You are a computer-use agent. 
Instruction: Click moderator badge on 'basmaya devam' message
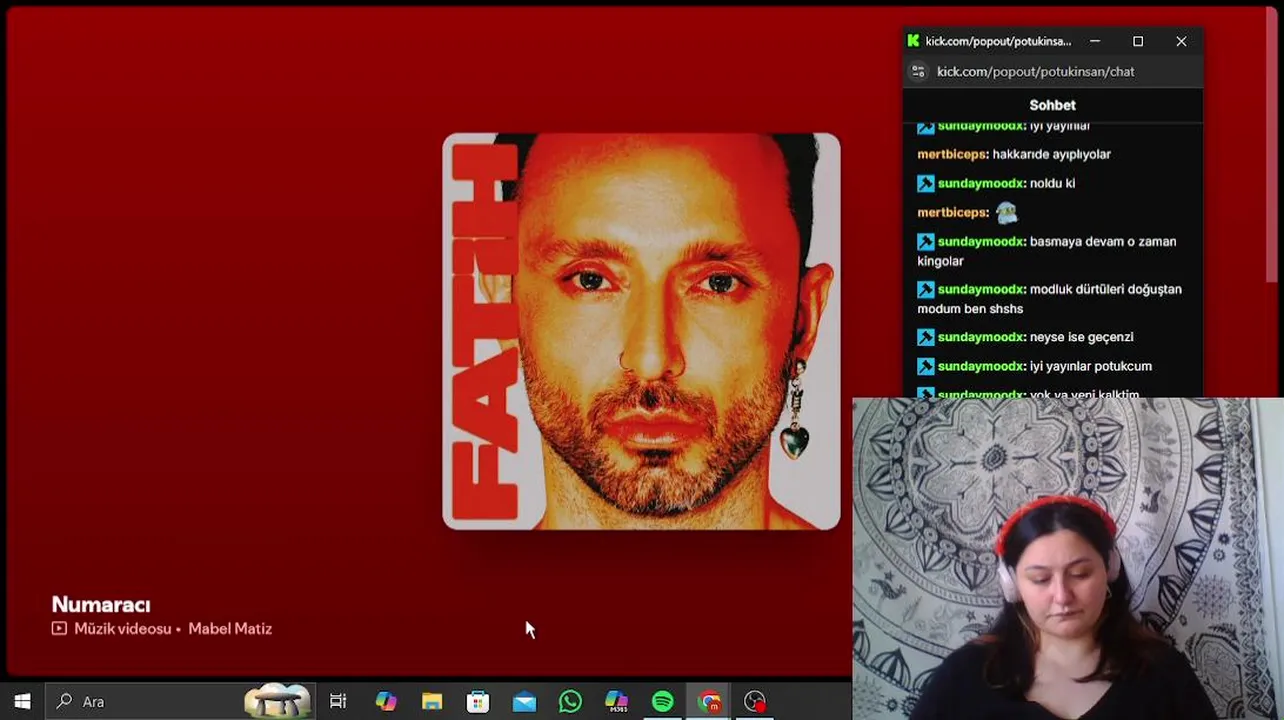(x=926, y=242)
